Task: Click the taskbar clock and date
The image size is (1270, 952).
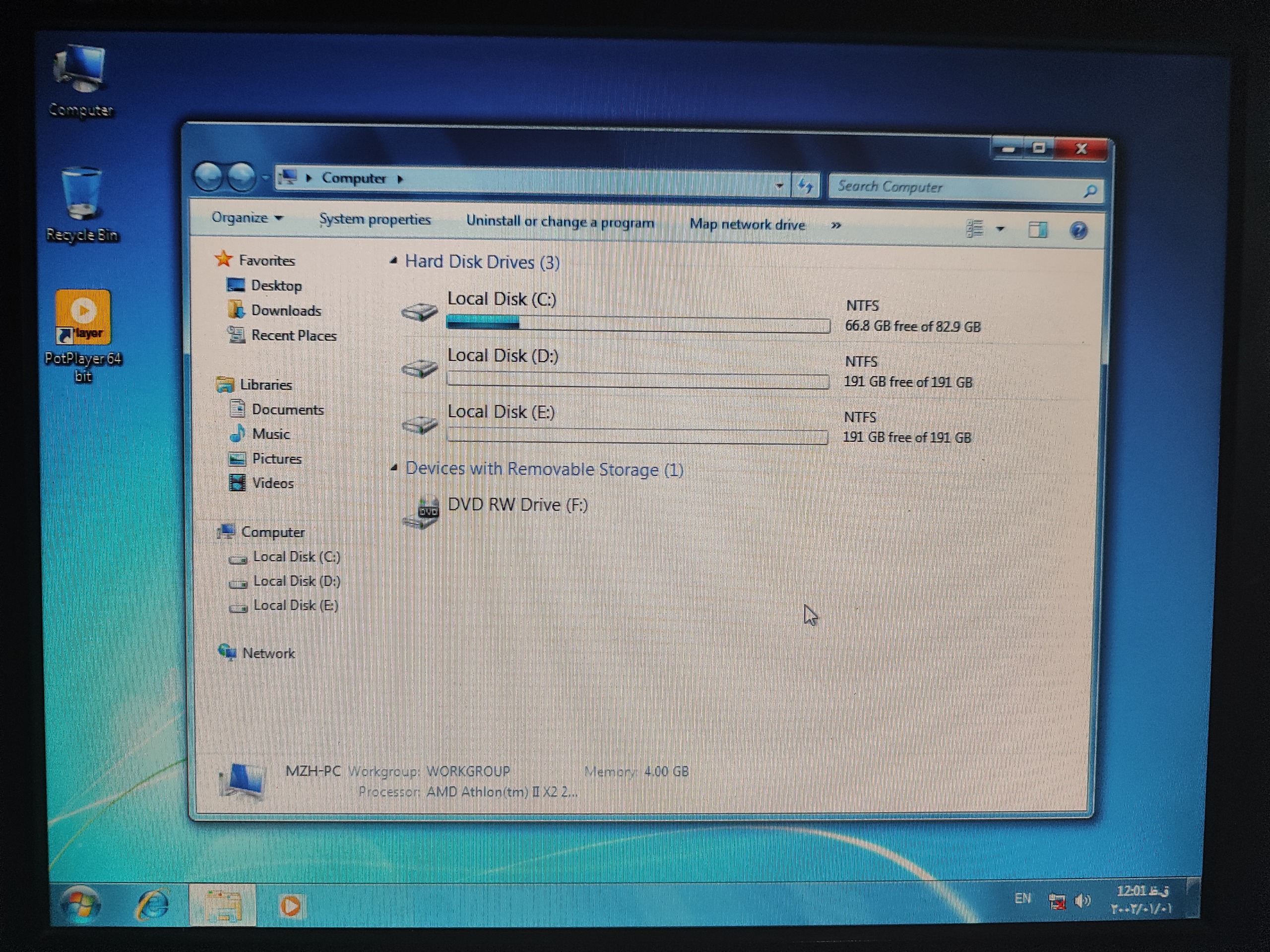Action: click(x=1142, y=900)
